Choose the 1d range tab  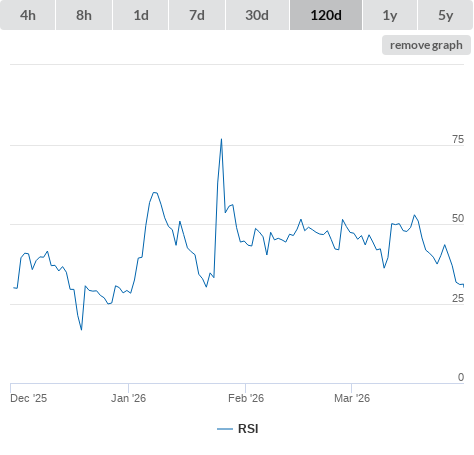141,15
